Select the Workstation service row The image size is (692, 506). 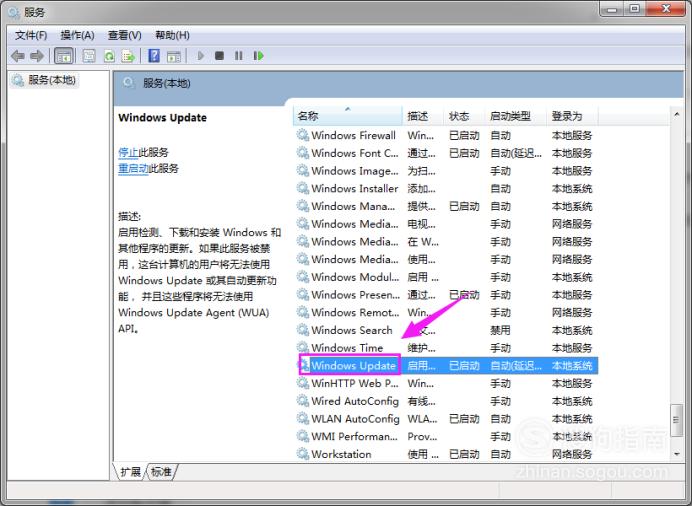pyautogui.click(x=447, y=454)
